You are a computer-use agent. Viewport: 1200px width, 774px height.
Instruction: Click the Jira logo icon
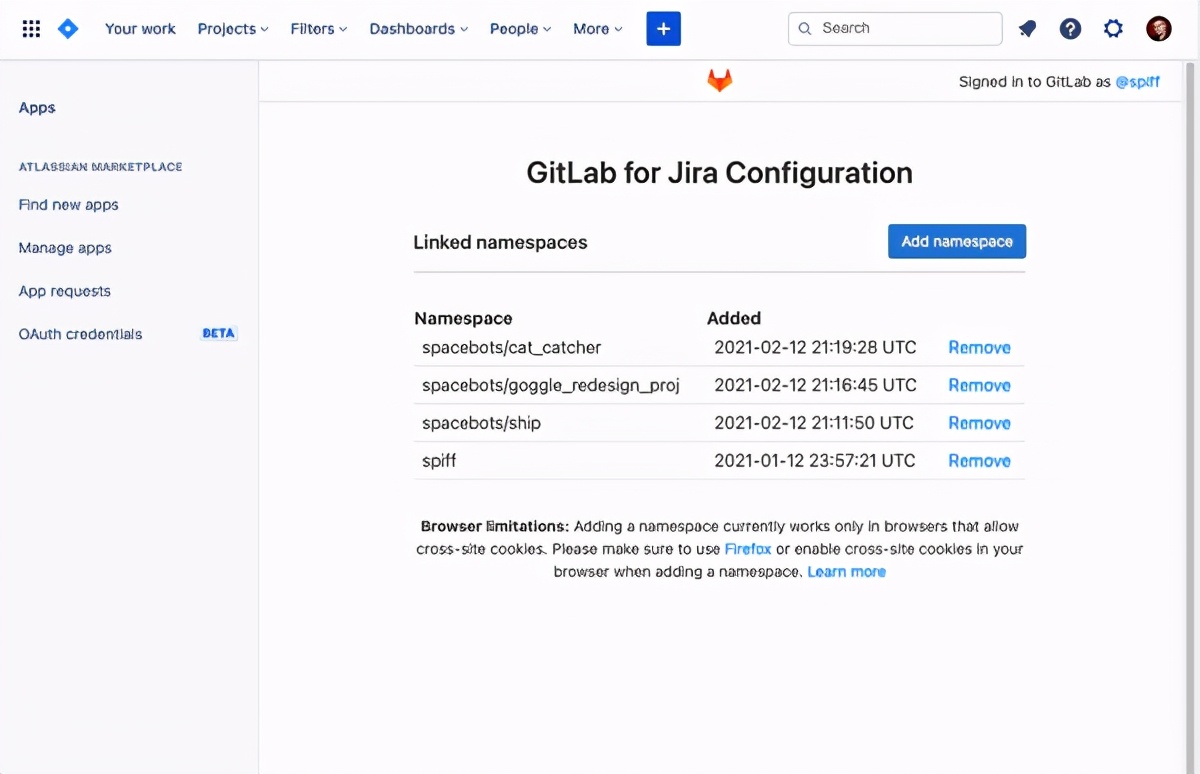coord(67,28)
